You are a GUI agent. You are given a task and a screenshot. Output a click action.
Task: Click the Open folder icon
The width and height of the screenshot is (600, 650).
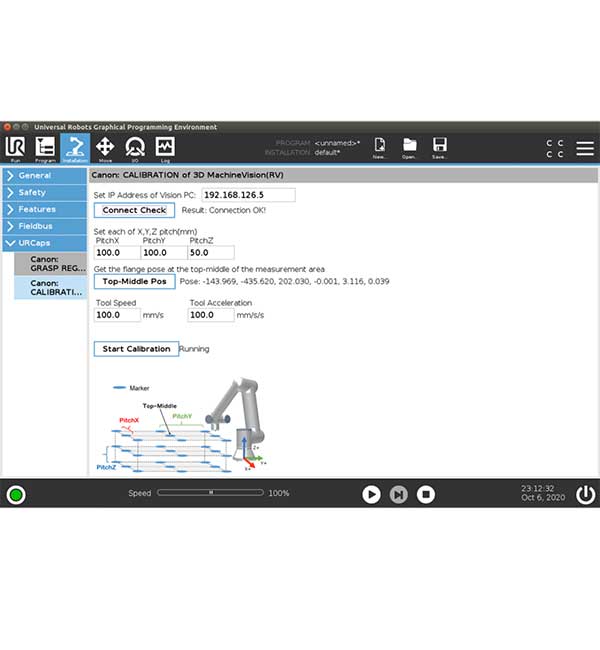tap(409, 148)
